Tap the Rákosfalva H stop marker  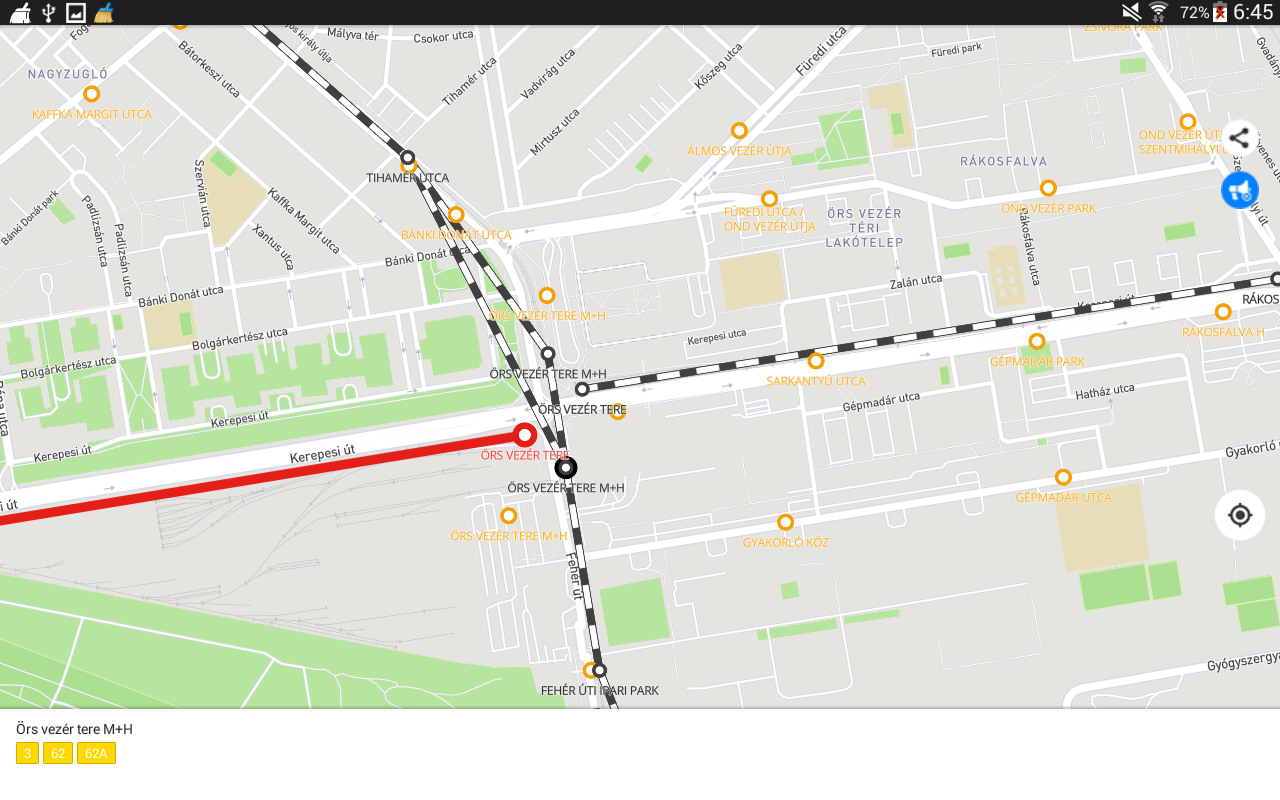click(1222, 312)
